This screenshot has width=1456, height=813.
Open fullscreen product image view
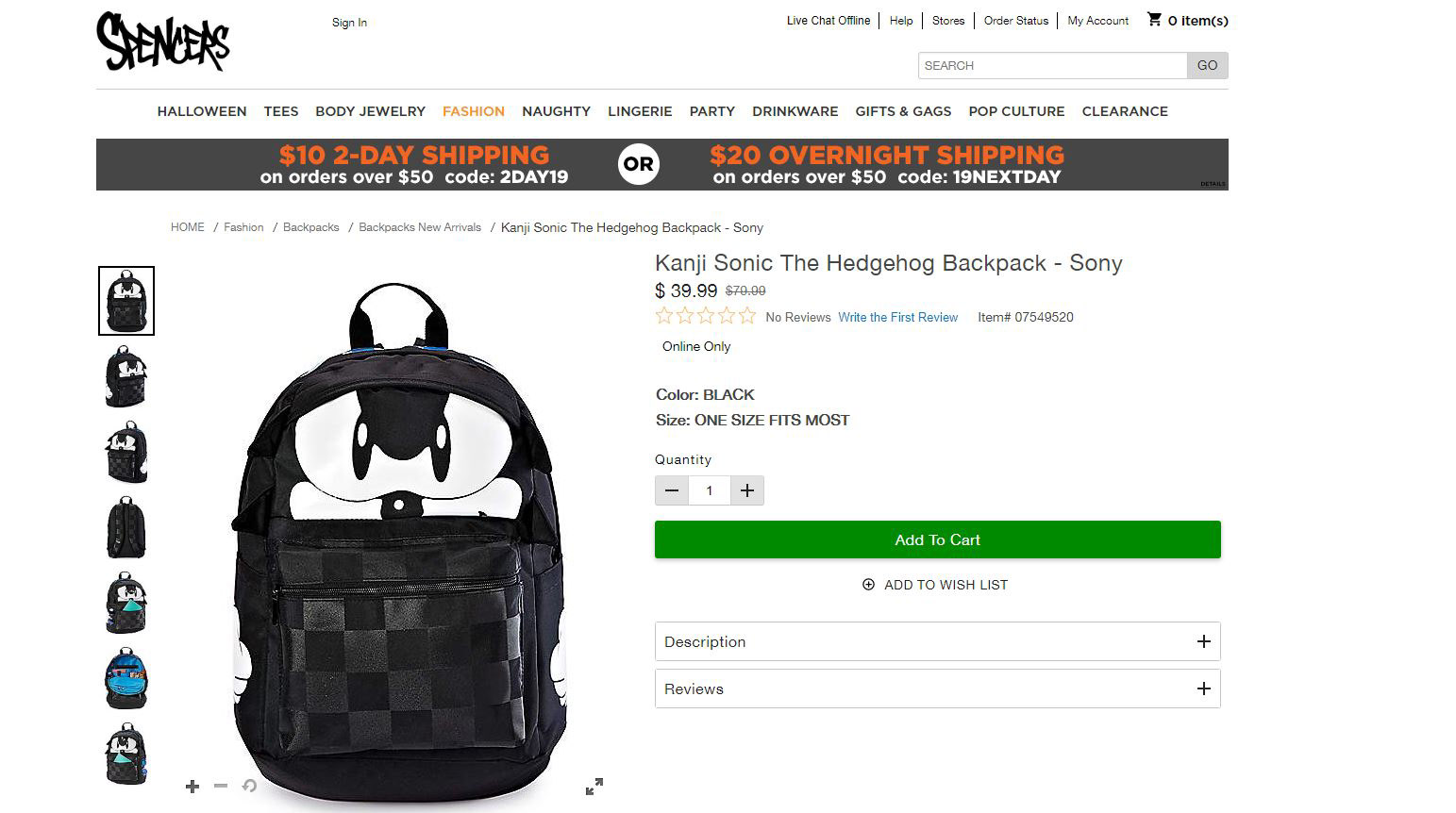pyautogui.click(x=594, y=787)
